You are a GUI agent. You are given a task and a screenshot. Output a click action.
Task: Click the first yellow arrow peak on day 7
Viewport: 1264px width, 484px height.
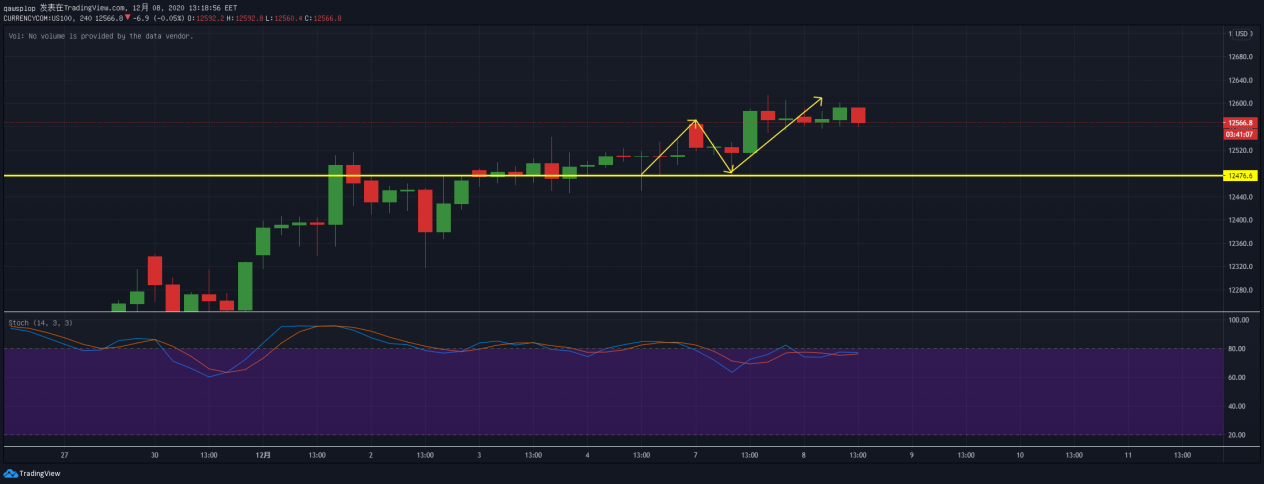(x=694, y=122)
